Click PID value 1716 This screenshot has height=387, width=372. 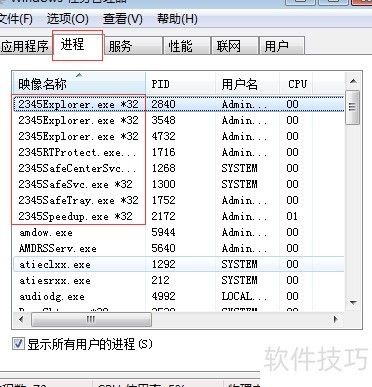[x=163, y=152]
